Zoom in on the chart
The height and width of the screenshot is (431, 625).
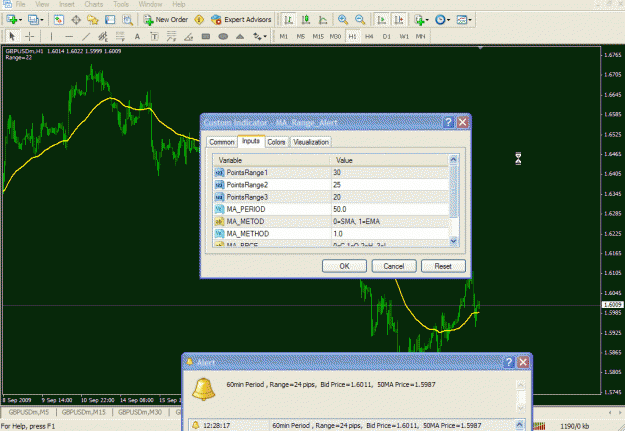[343, 20]
